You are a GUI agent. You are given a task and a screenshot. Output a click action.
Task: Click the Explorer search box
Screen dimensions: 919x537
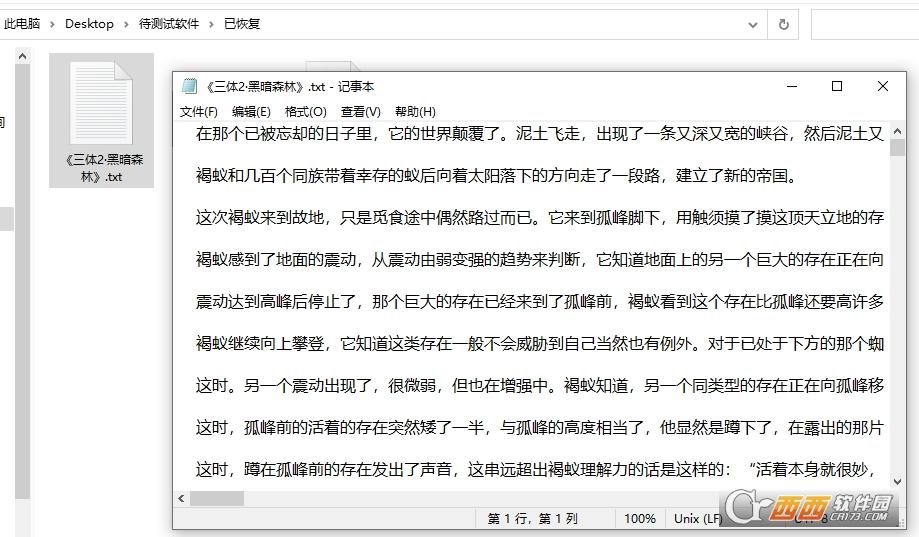point(865,25)
